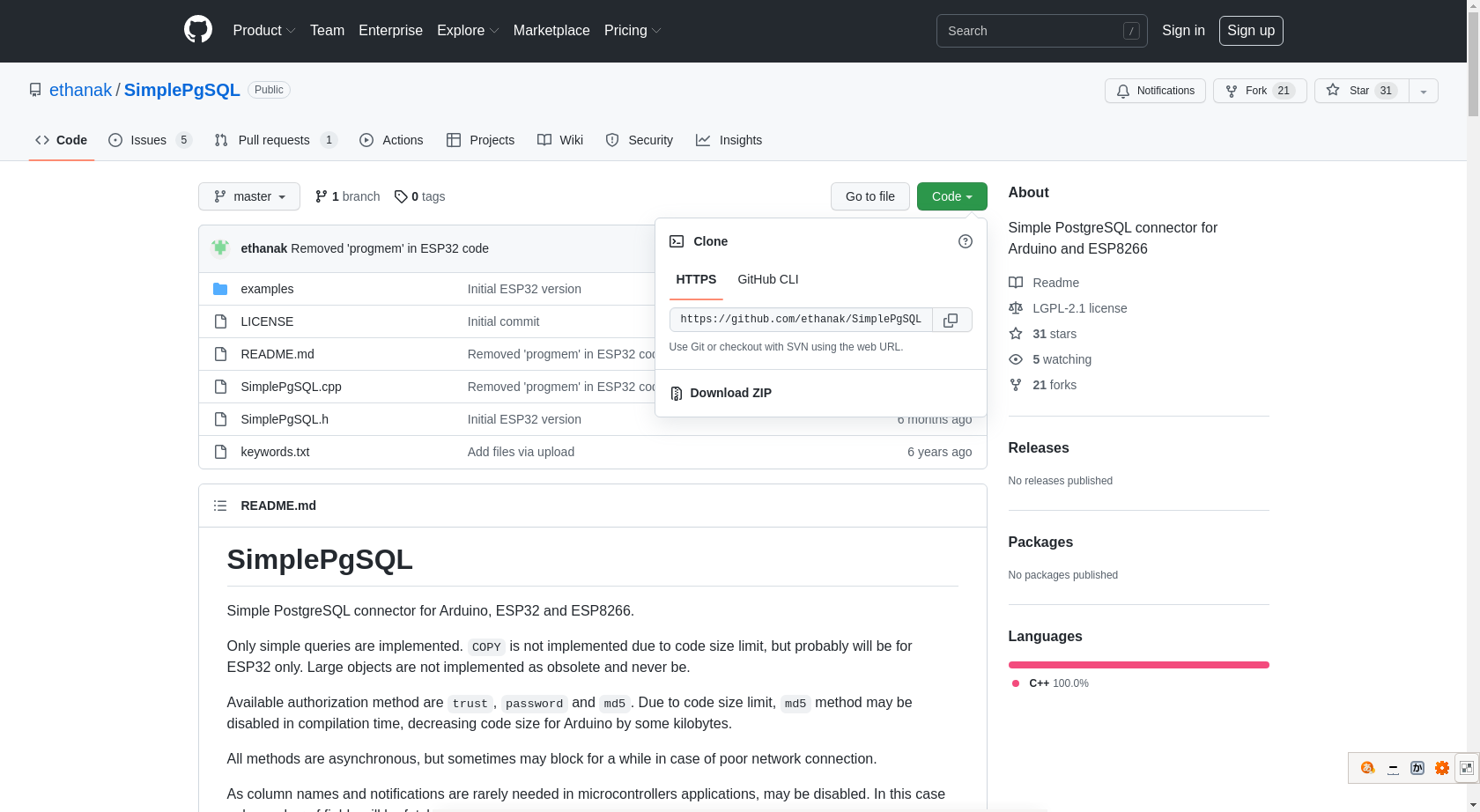Copy the HTTPS clone URL
Viewport: 1480px width, 812px height.
(x=951, y=320)
